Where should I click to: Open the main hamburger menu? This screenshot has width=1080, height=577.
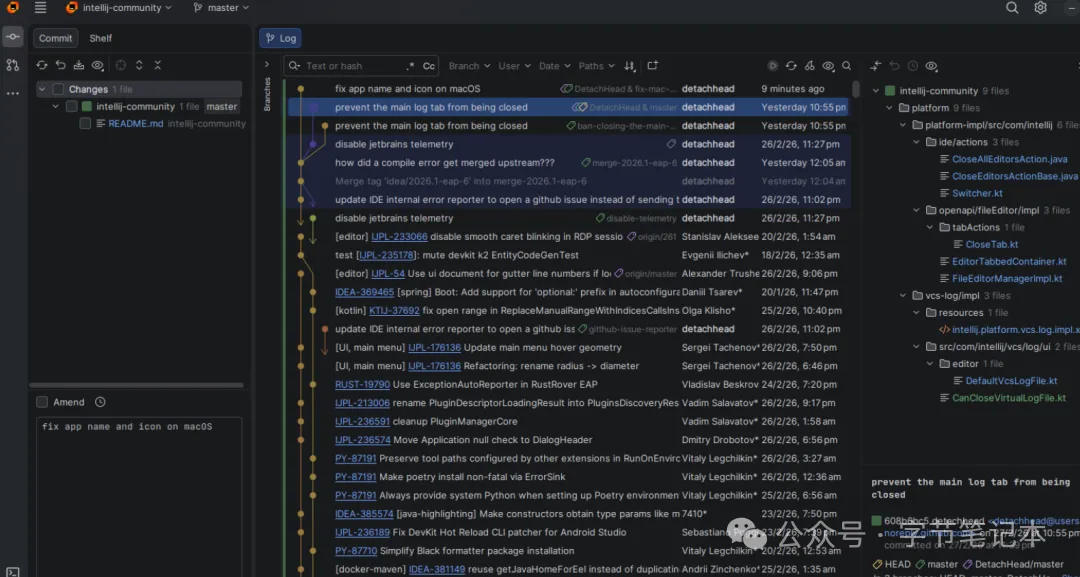pos(41,8)
